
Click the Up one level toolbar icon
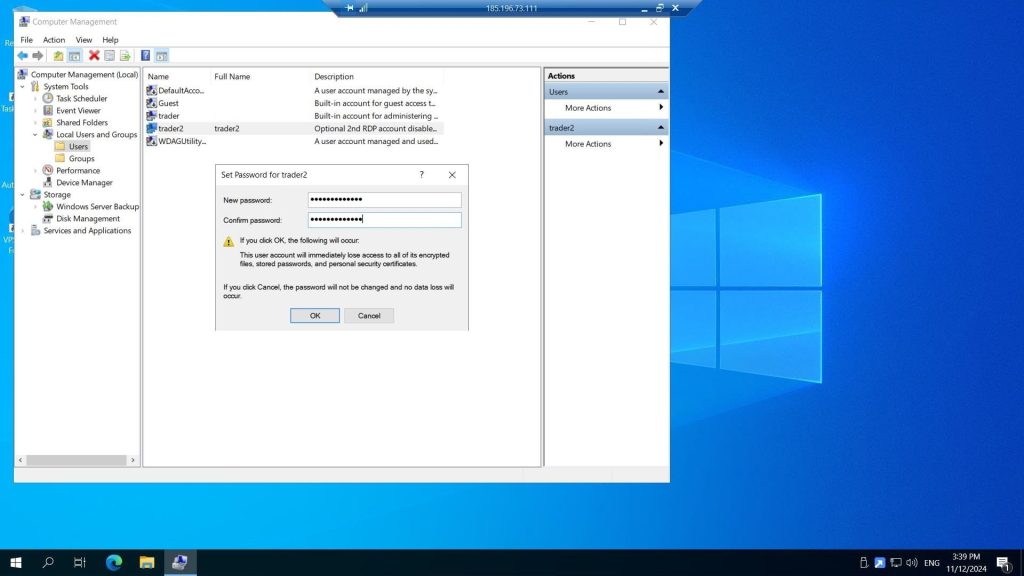pyautogui.click(x=58, y=56)
